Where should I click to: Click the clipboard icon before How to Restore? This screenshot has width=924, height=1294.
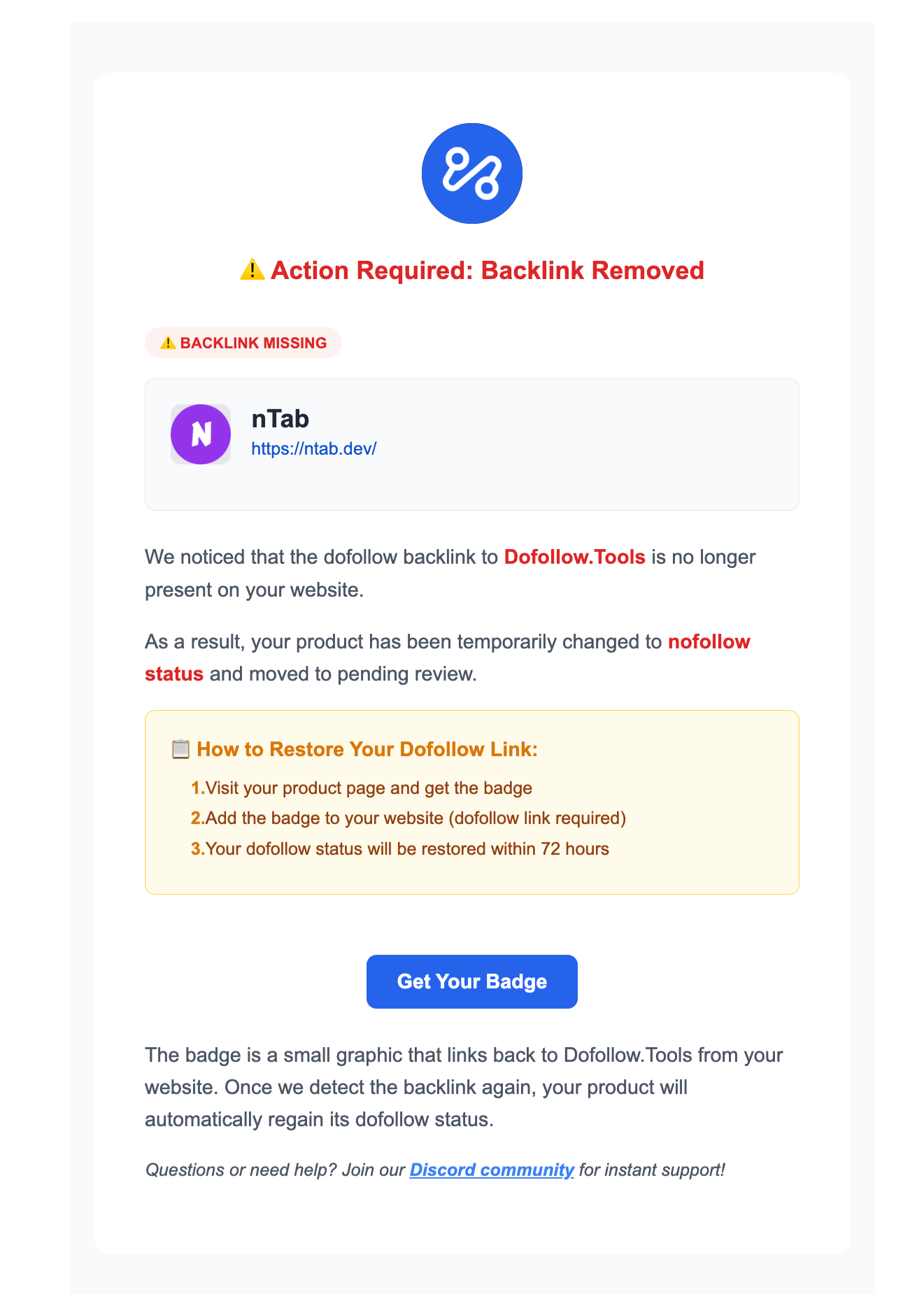tap(180, 749)
